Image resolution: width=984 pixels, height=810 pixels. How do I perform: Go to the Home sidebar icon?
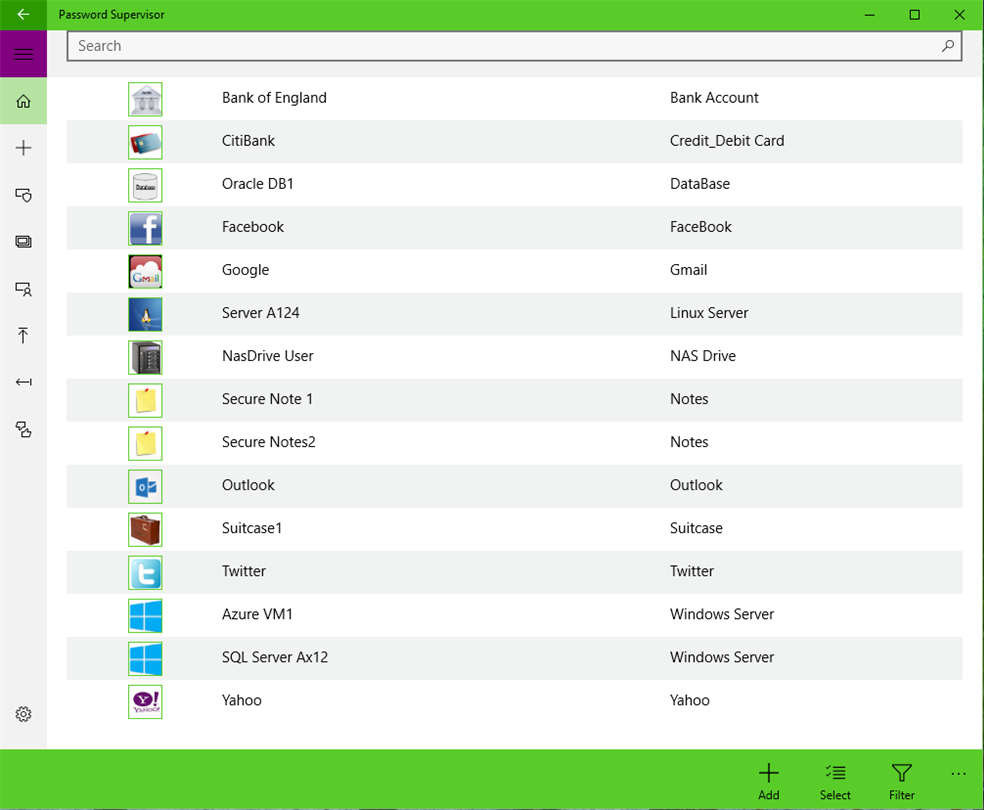(23, 101)
